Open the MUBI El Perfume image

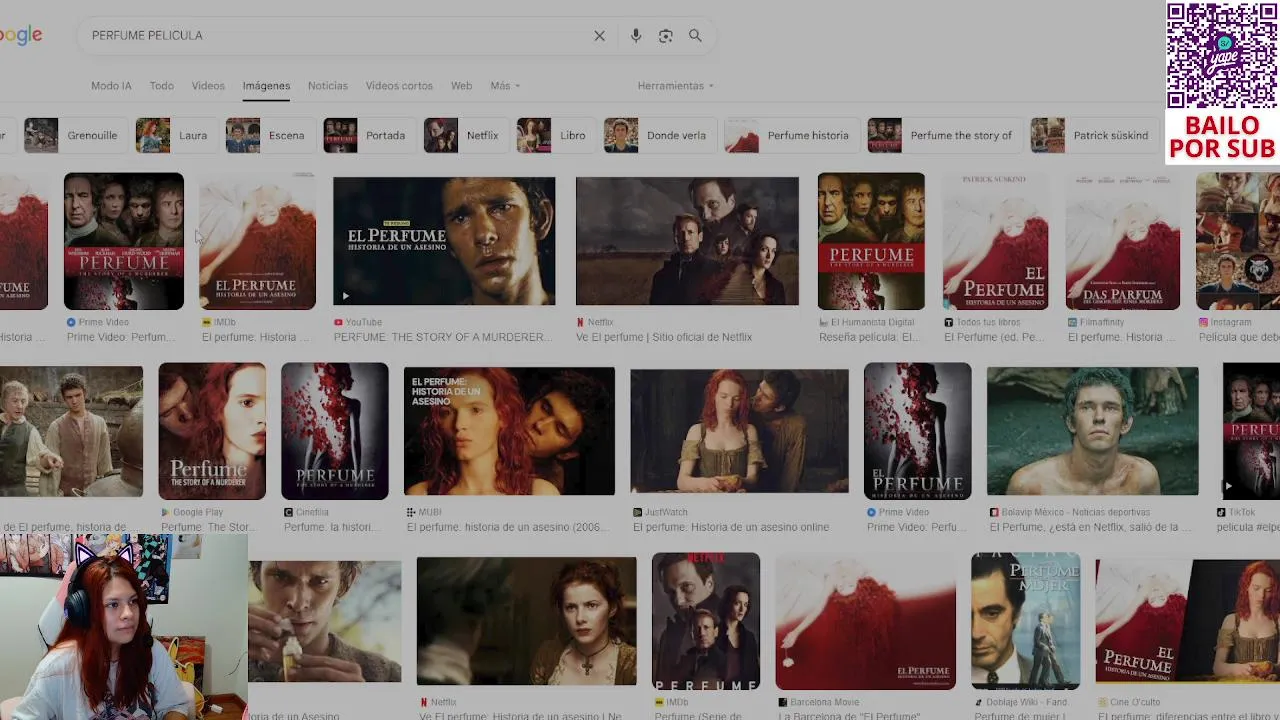click(x=509, y=431)
